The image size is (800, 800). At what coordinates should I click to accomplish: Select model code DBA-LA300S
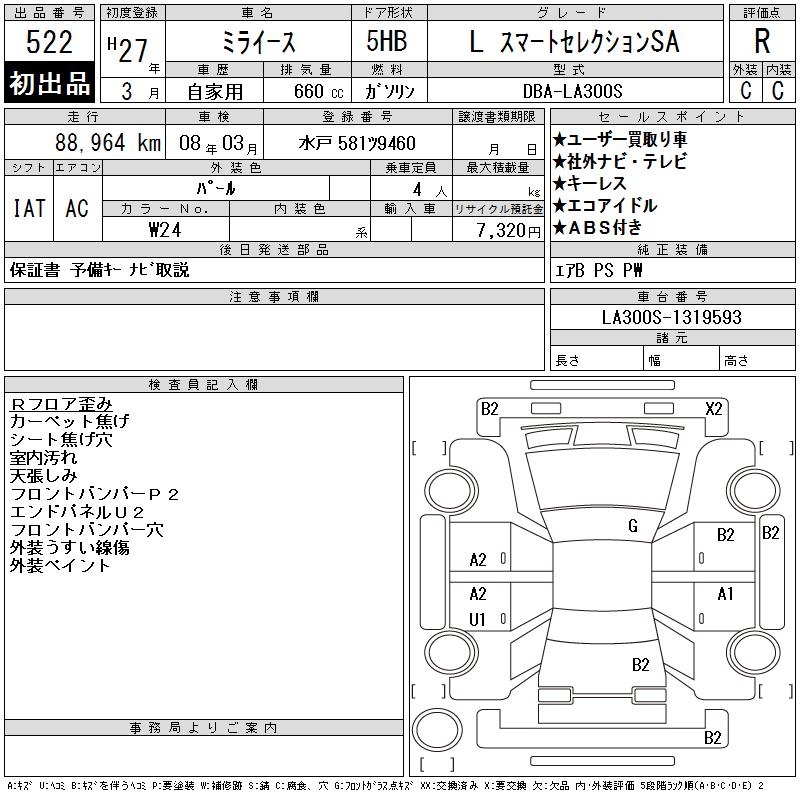pos(572,92)
